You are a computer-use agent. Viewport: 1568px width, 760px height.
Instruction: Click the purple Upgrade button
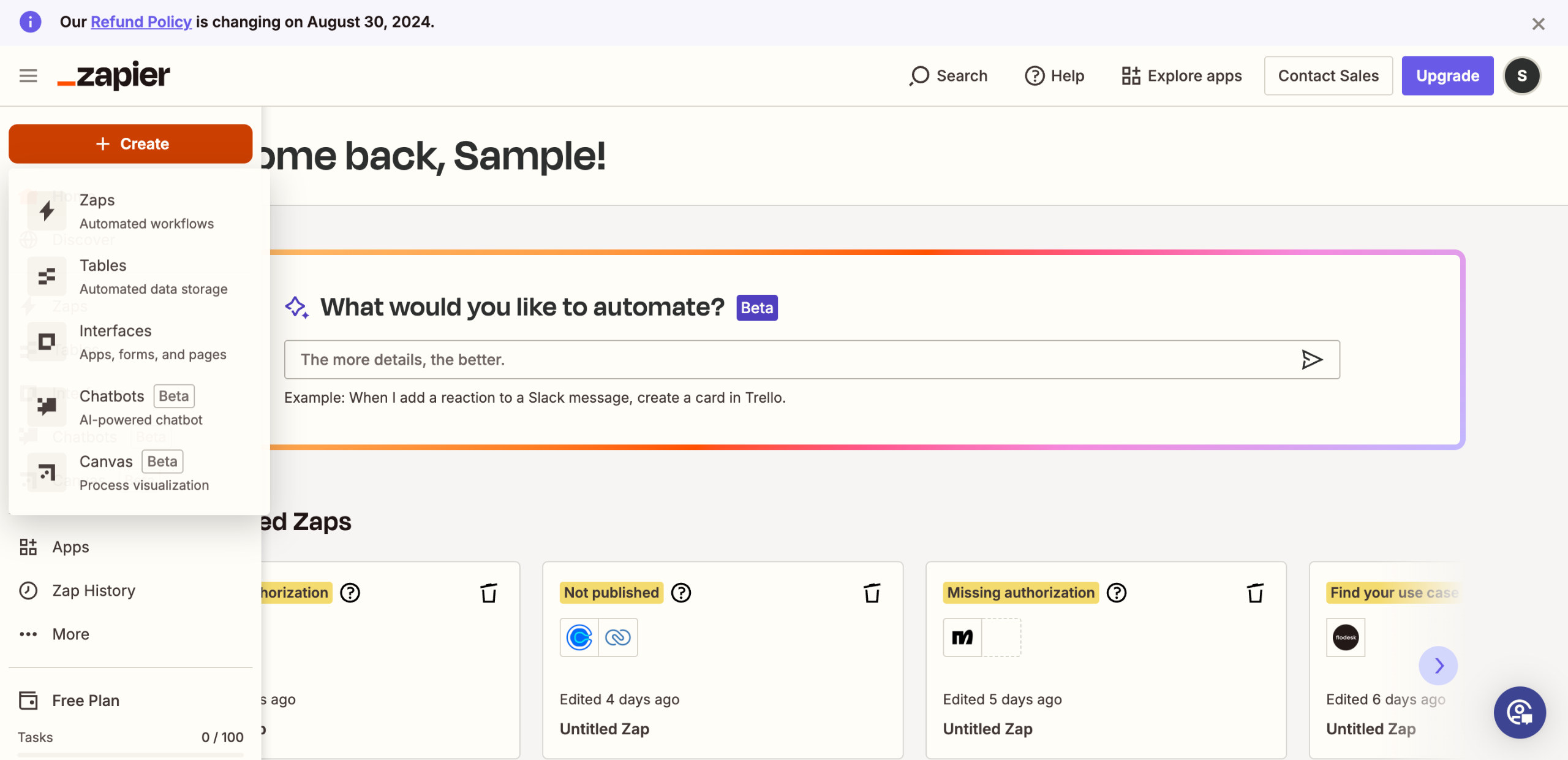coord(1447,75)
